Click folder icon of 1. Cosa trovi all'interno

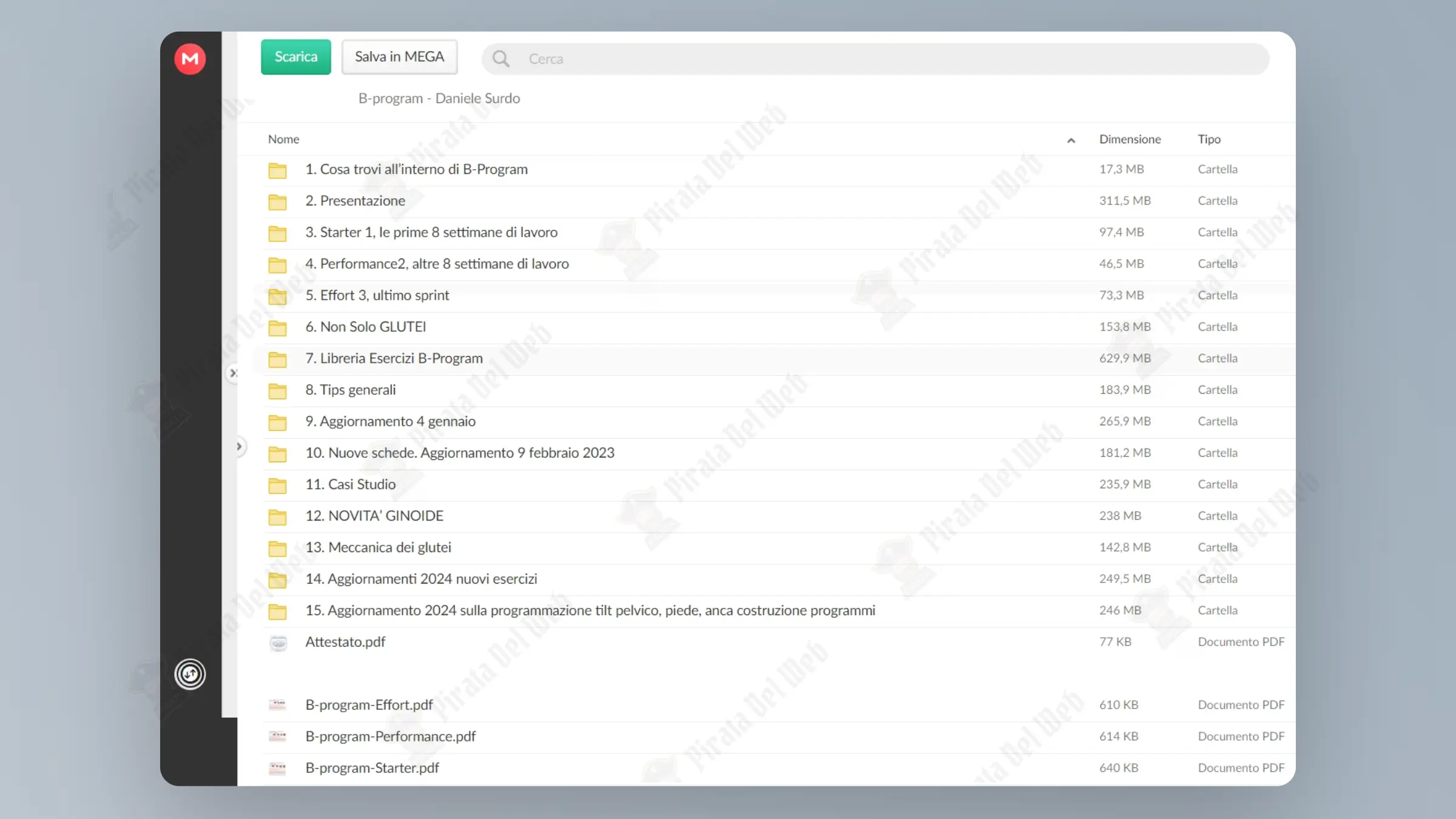277,170
